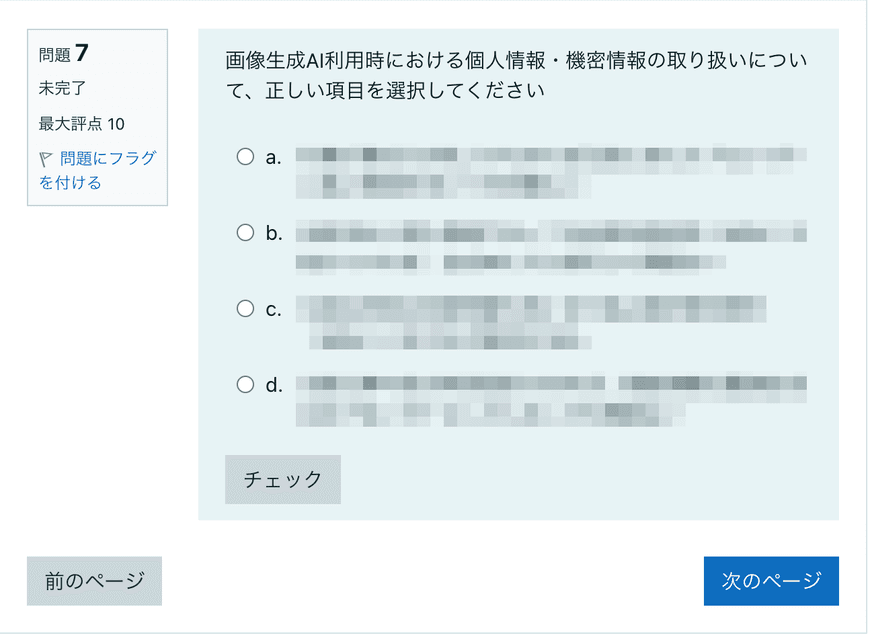Click the question text about 画像生成AI利用時

[x=516, y=75]
